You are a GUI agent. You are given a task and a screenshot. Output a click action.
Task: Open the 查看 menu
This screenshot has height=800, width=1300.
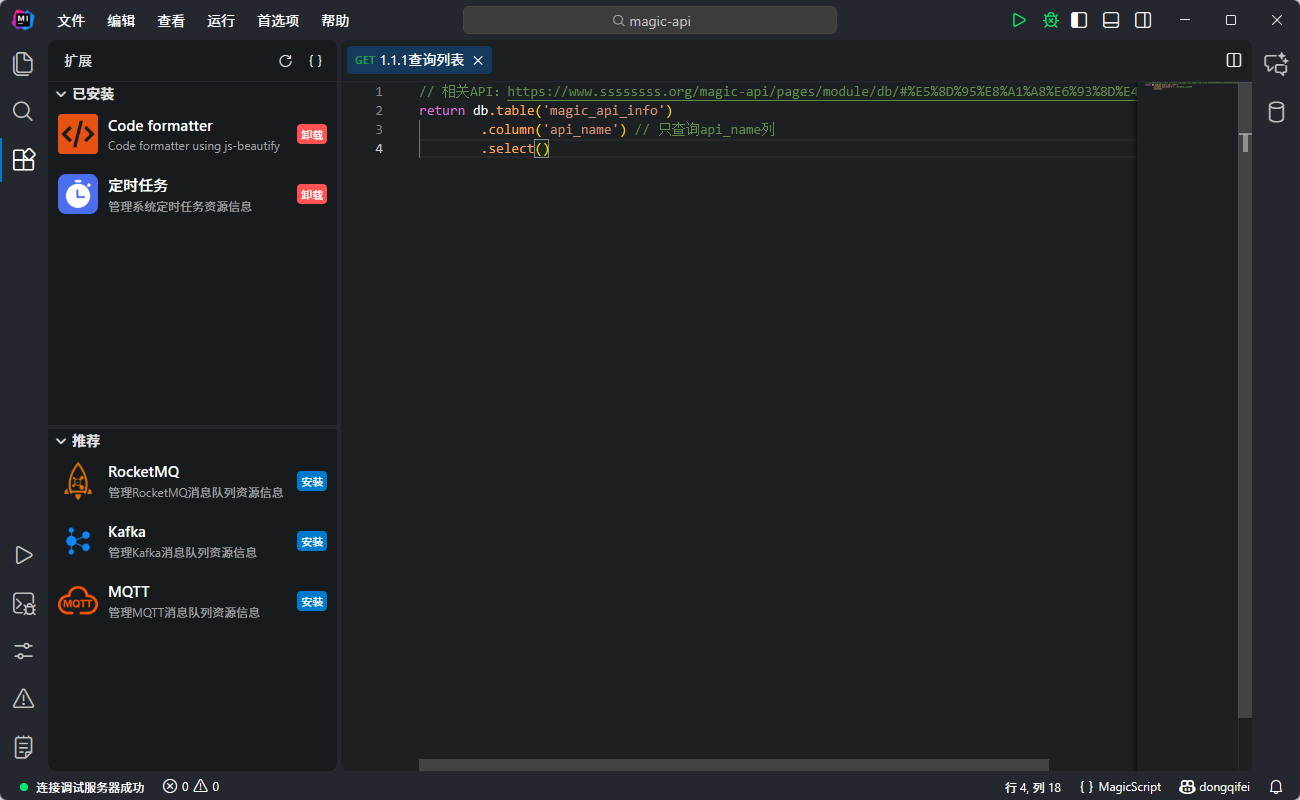(171, 21)
